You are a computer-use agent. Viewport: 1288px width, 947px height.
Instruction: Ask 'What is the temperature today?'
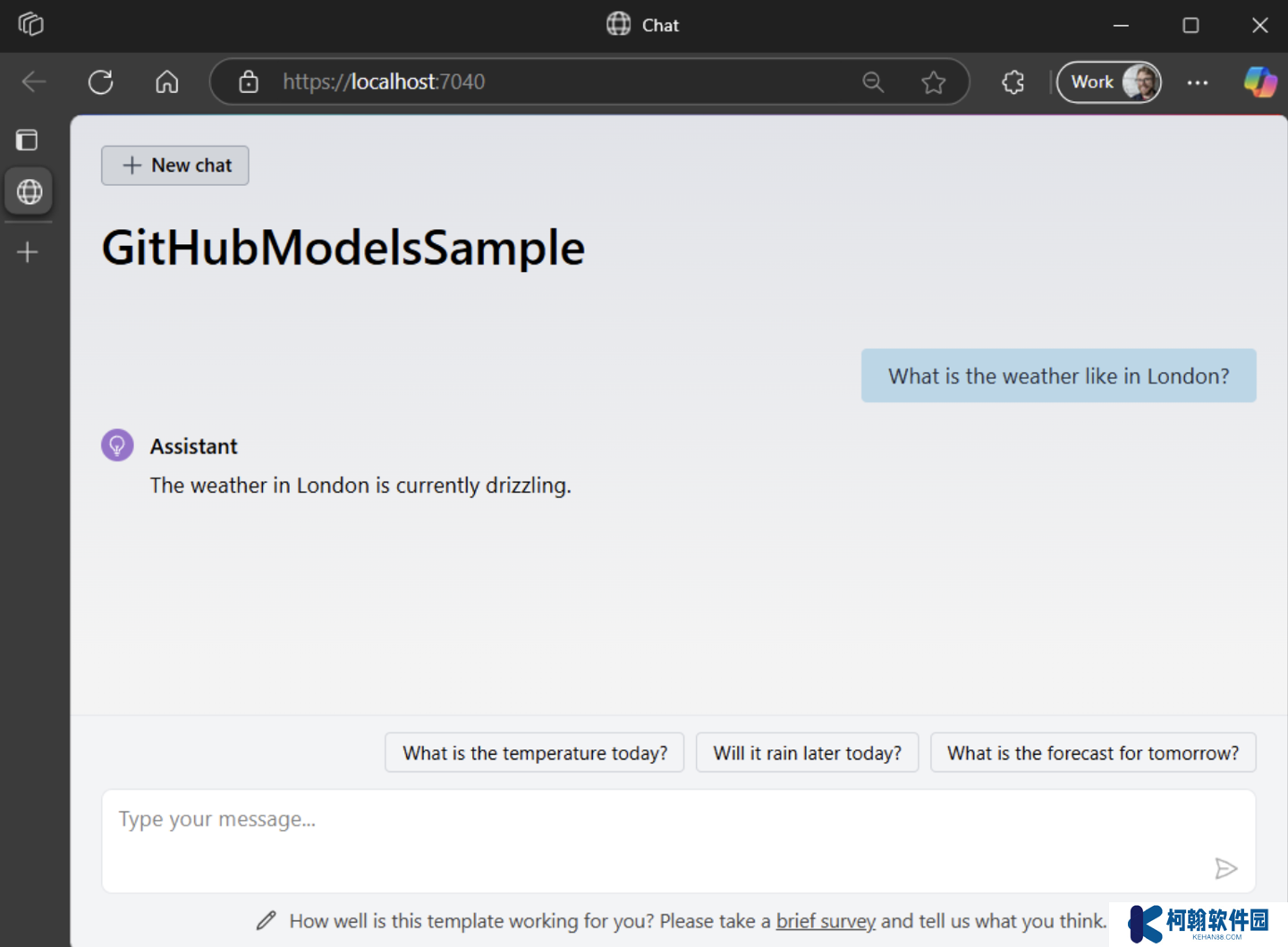click(x=535, y=753)
